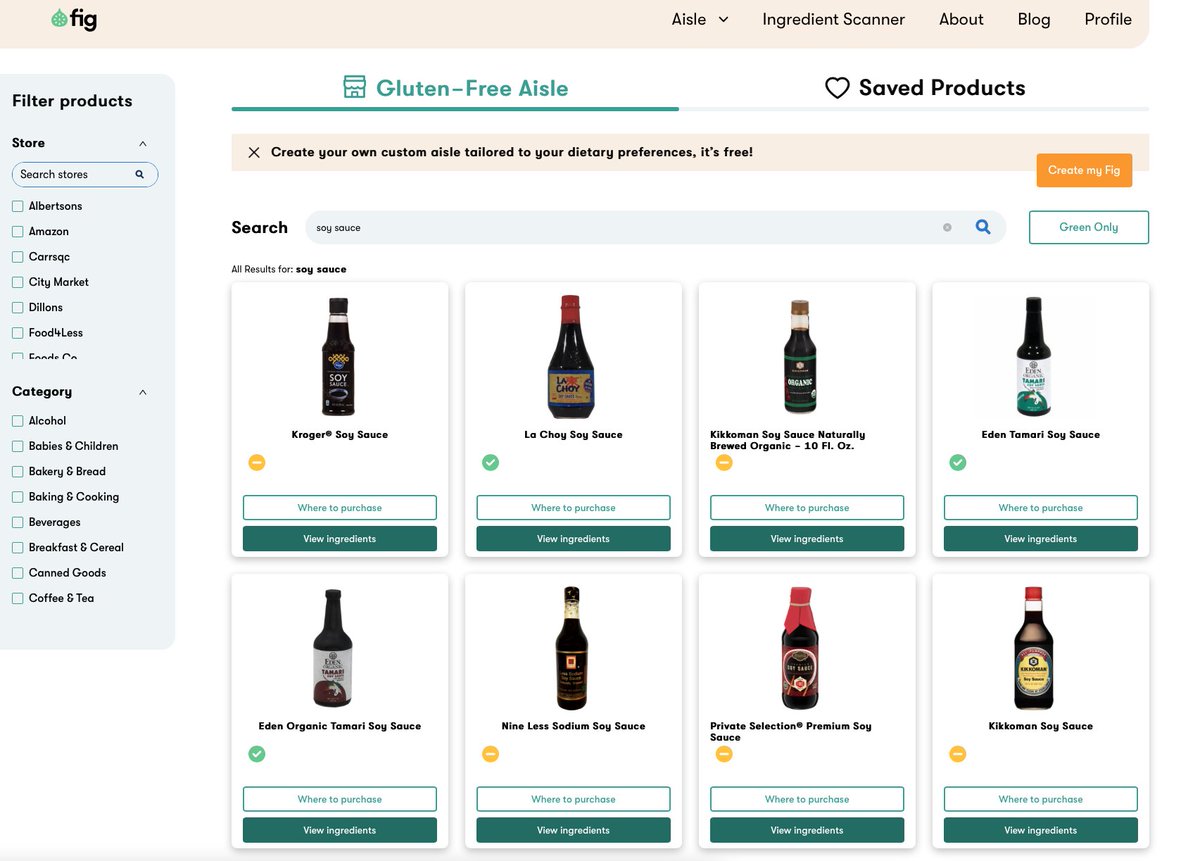Viewport: 1200px width, 861px height.
Task: Go to the About page
Action: [x=961, y=19]
